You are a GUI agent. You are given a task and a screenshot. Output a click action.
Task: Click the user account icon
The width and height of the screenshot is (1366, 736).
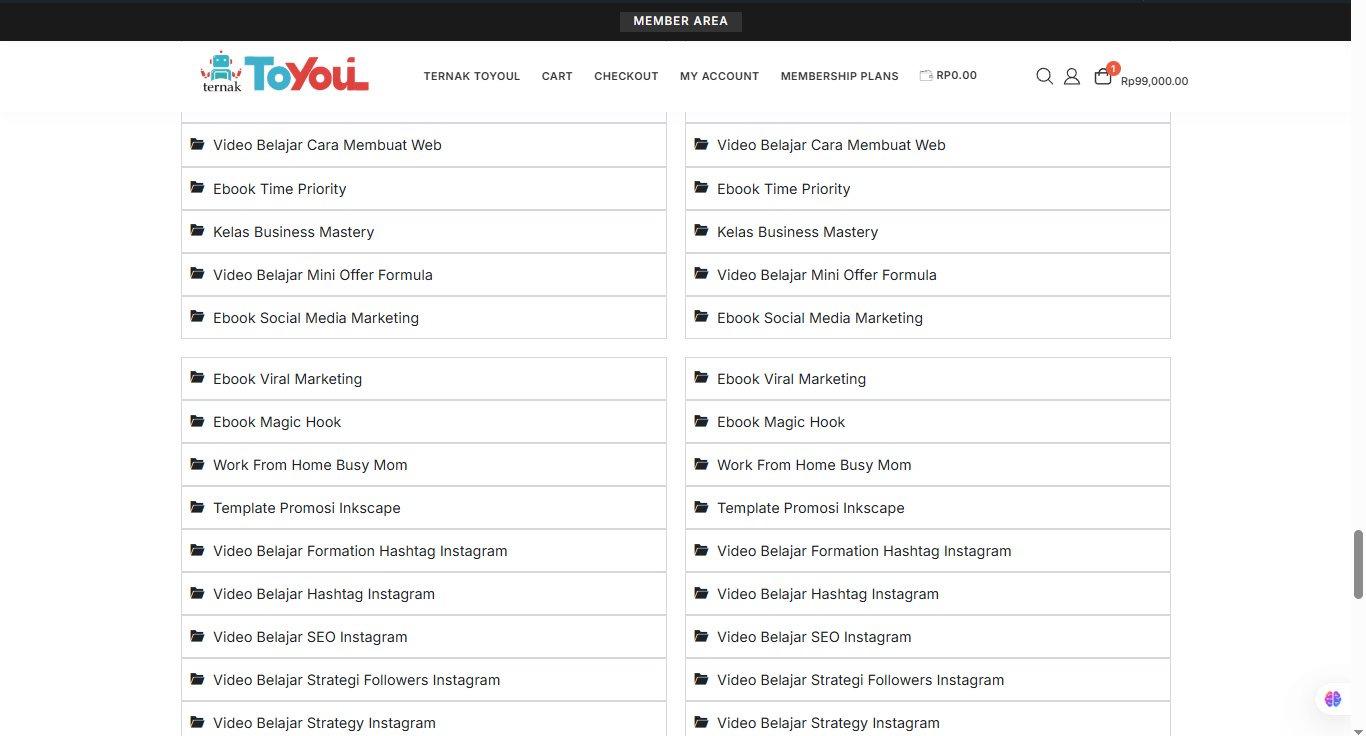[1071, 76]
